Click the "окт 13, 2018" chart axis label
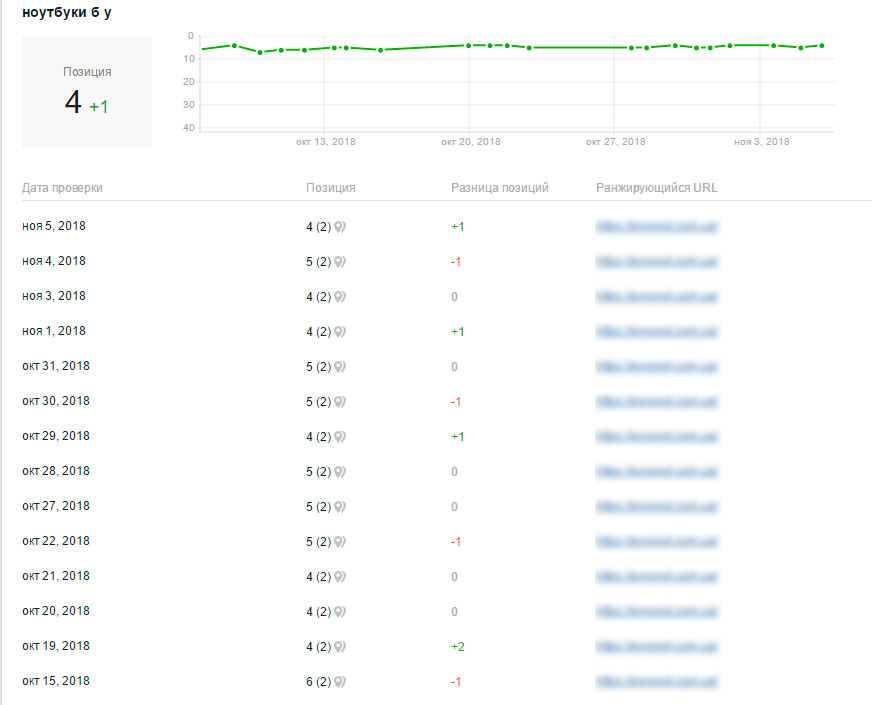Viewport: 889px width, 705px height. point(325,142)
